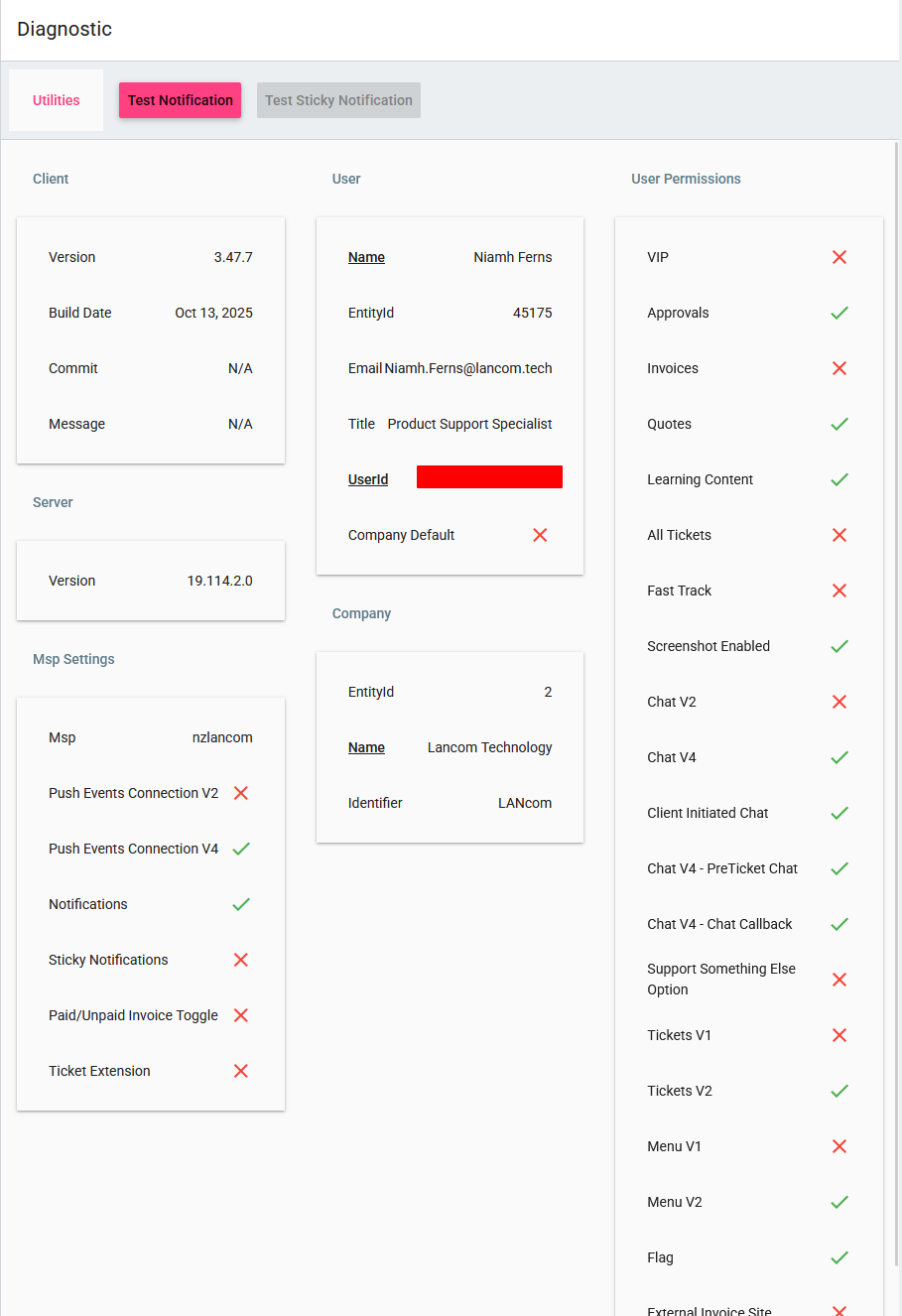Click the red X for Push Events Connection V2
Image resolution: width=902 pixels, height=1316 pixels.
click(241, 793)
